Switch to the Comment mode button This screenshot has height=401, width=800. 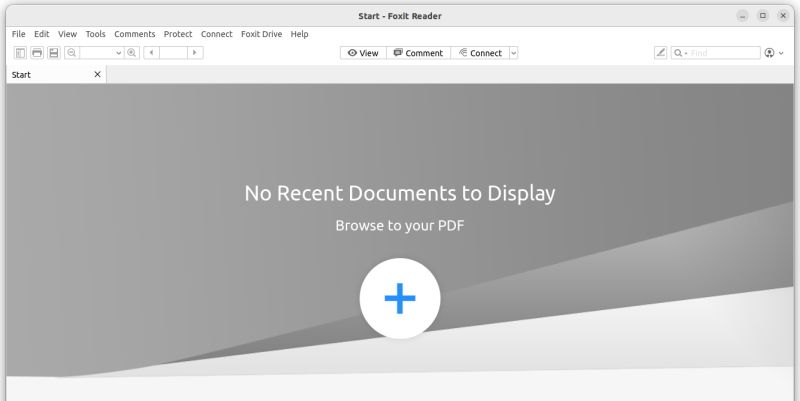[x=418, y=53]
